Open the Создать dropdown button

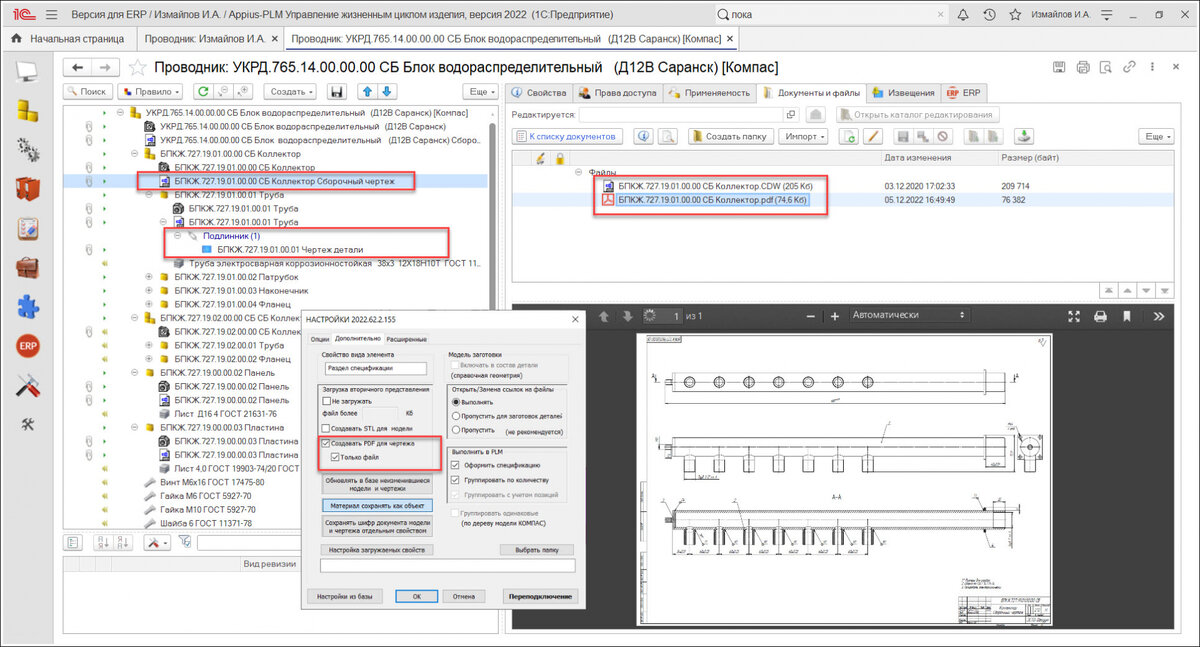point(292,91)
